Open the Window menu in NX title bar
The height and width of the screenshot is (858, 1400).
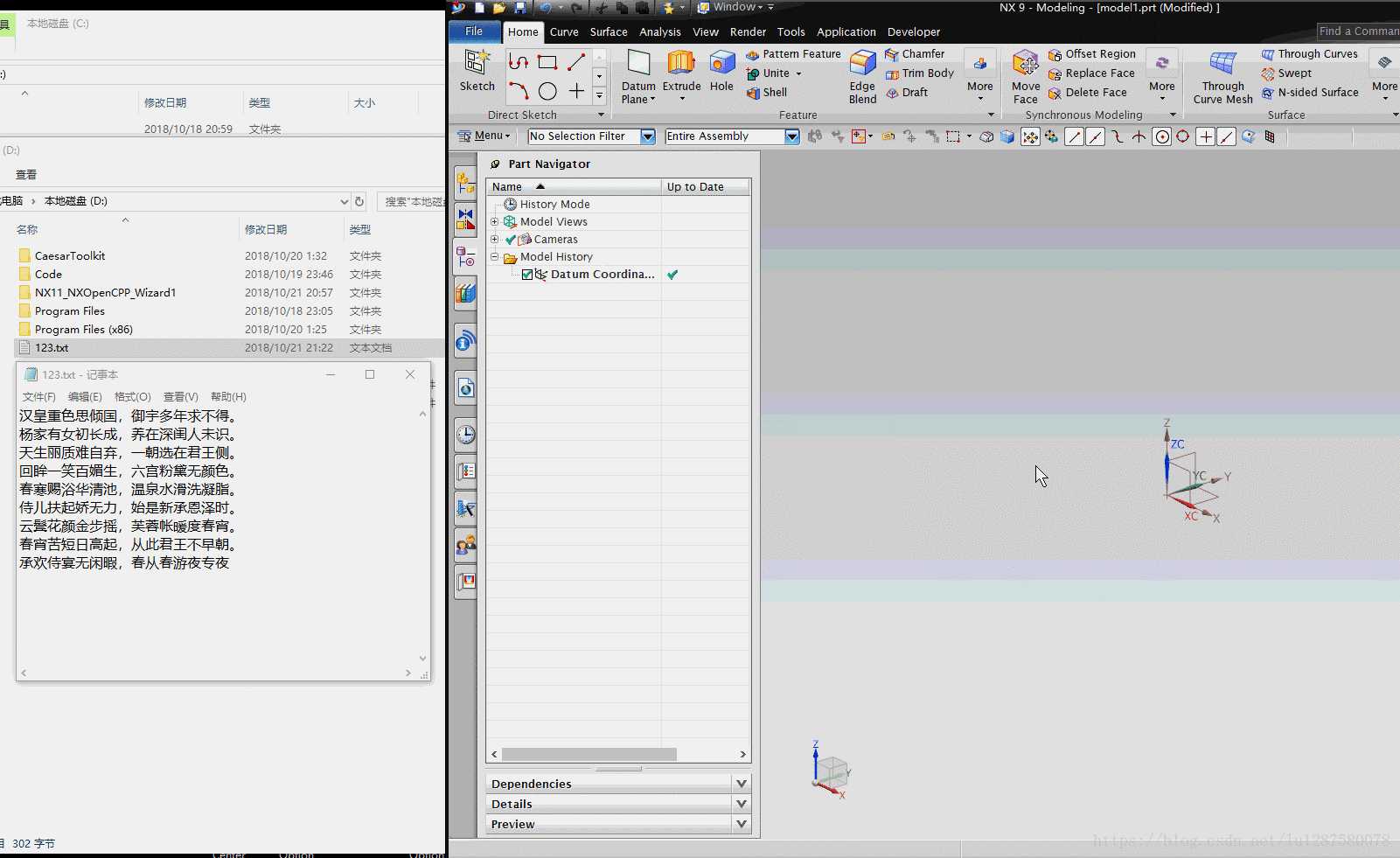[735, 7]
